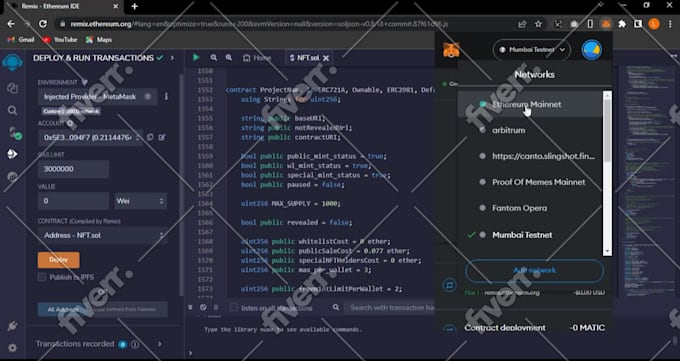Open the Chrome profile avatar
This screenshot has width=680, height=361.
tap(654, 24)
